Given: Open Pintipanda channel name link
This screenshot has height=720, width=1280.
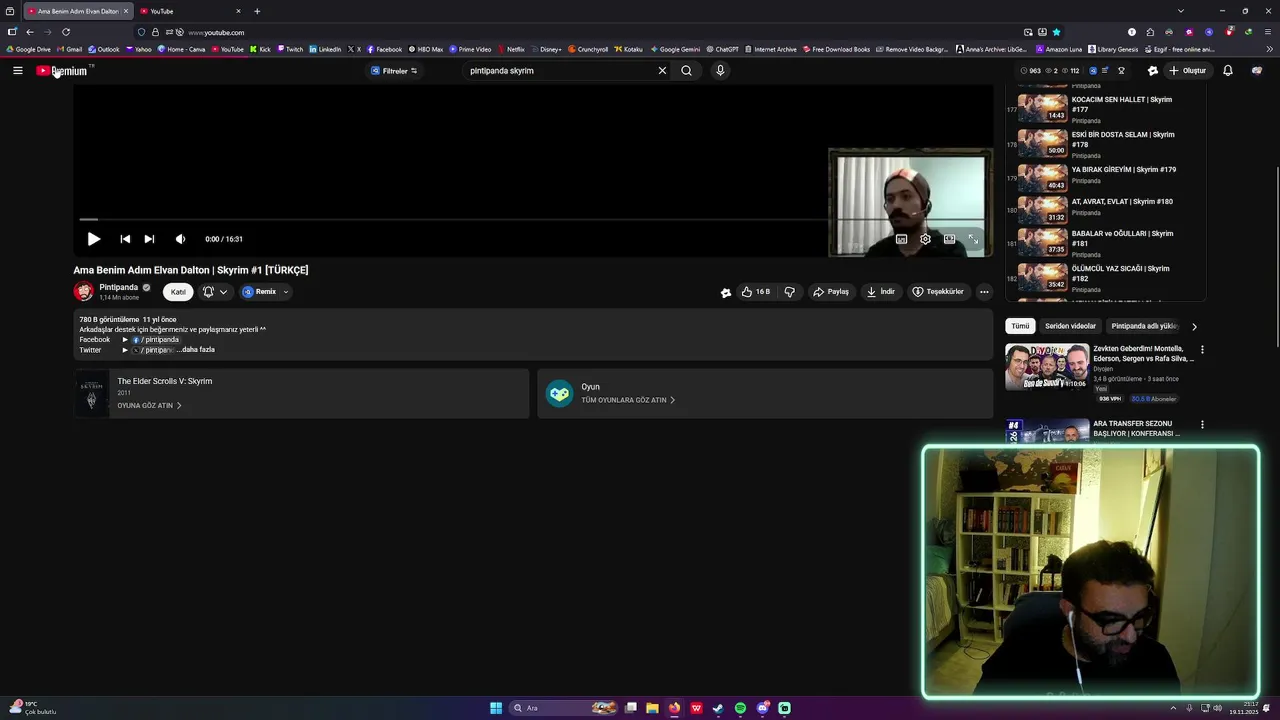Looking at the screenshot, I should click(119, 287).
